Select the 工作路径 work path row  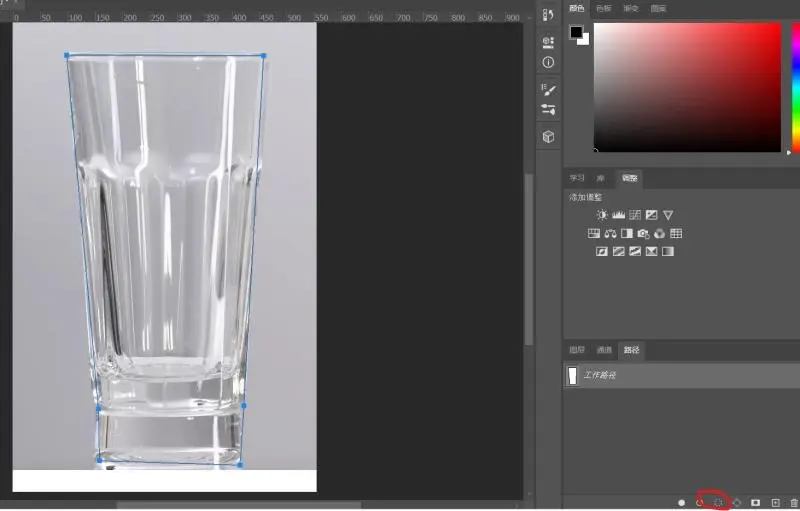pyautogui.click(x=680, y=375)
